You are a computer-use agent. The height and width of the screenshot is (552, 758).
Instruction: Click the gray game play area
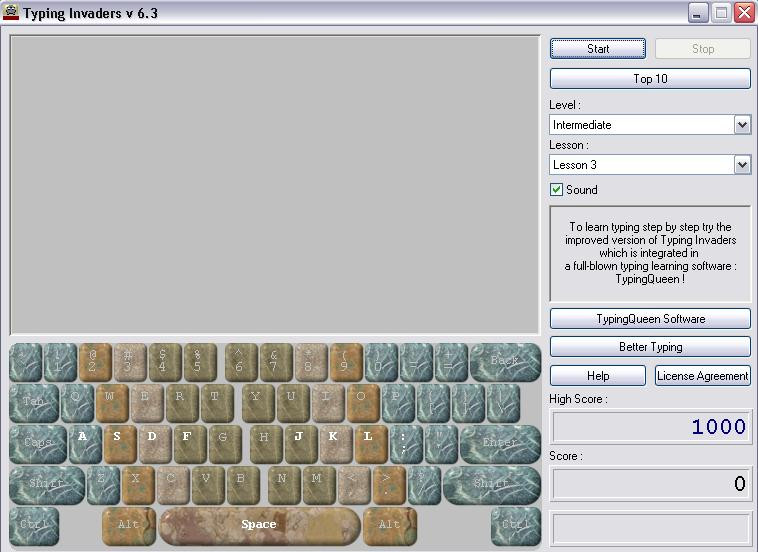[275, 184]
